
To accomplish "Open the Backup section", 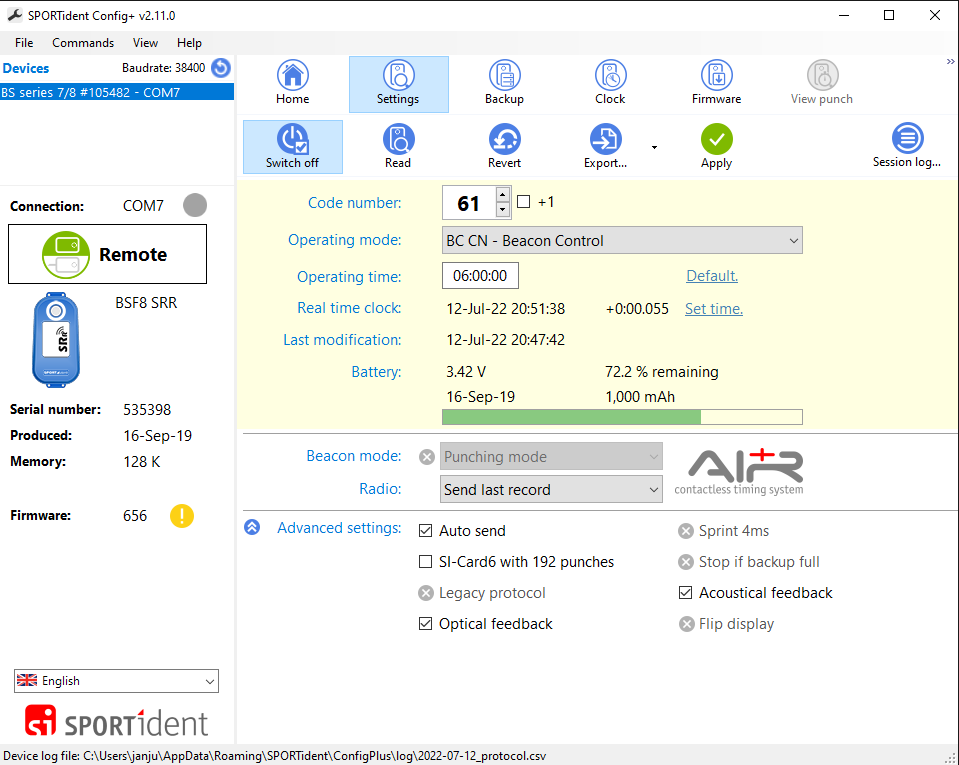I will (x=504, y=82).
